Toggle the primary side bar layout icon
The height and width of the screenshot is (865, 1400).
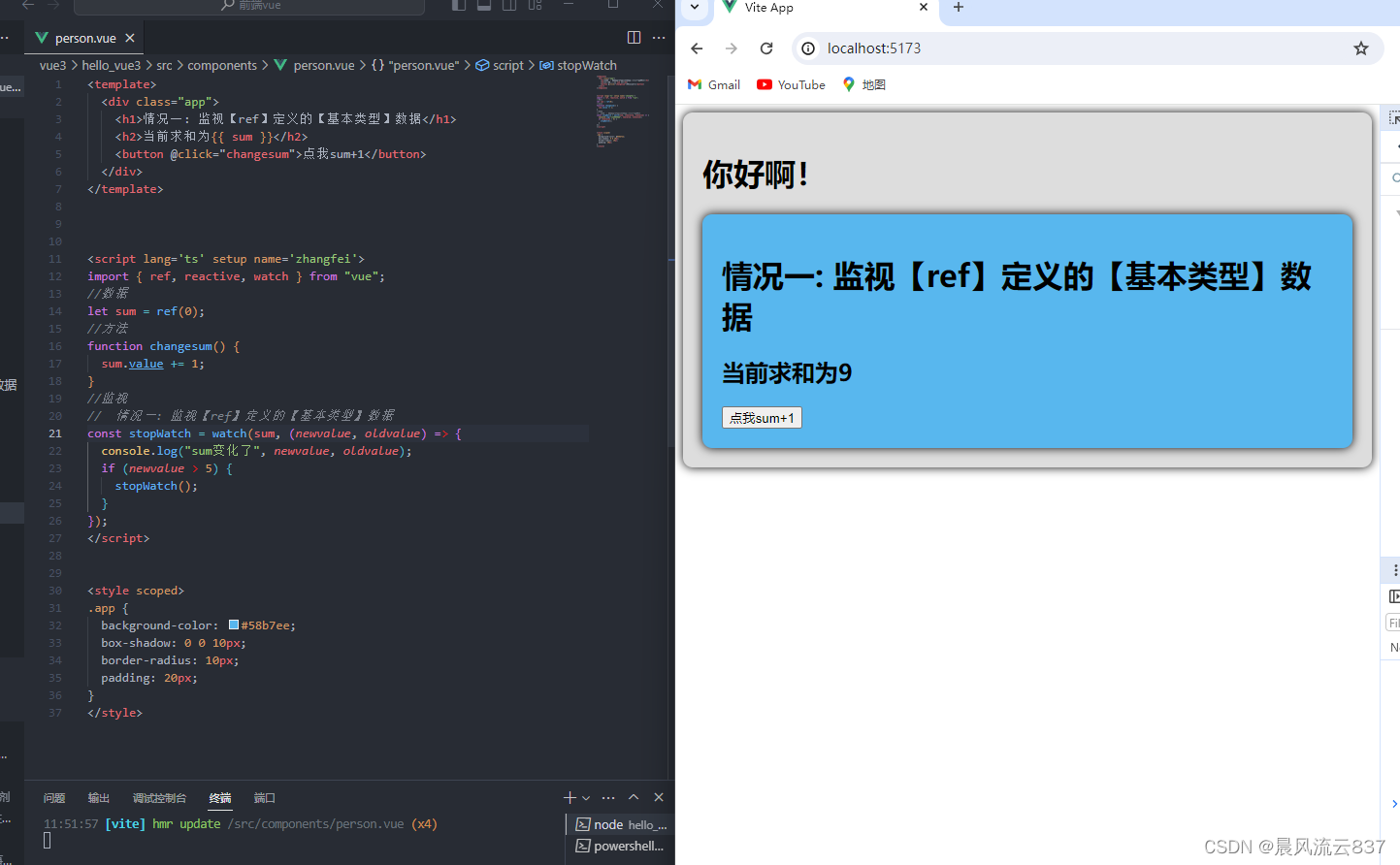(459, 5)
